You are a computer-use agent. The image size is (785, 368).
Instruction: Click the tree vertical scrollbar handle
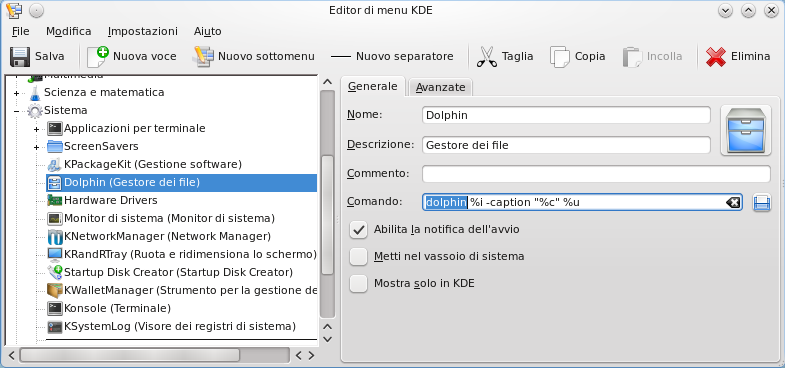pyautogui.click(x=327, y=215)
